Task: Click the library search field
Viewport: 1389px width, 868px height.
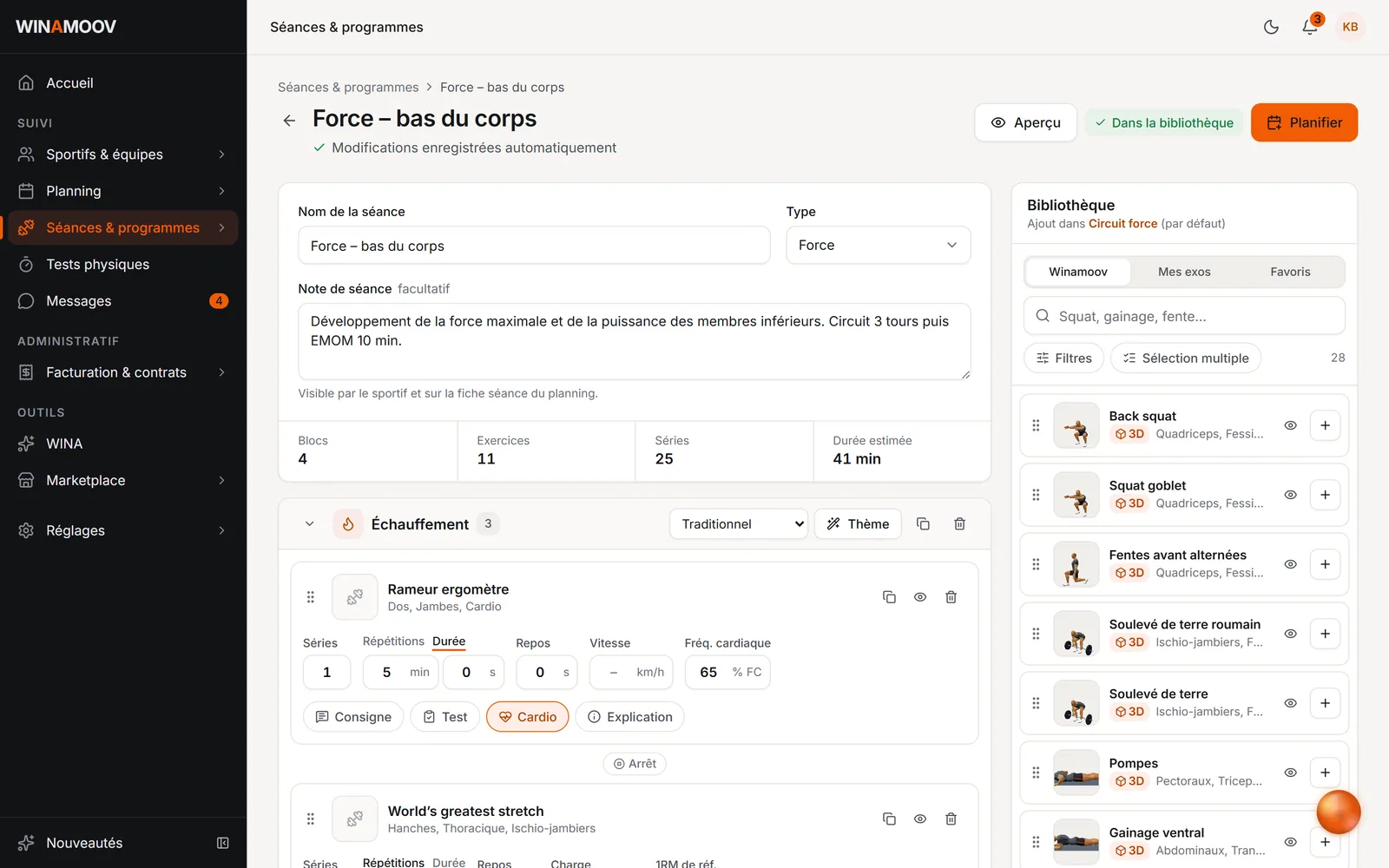Action: [1184, 316]
